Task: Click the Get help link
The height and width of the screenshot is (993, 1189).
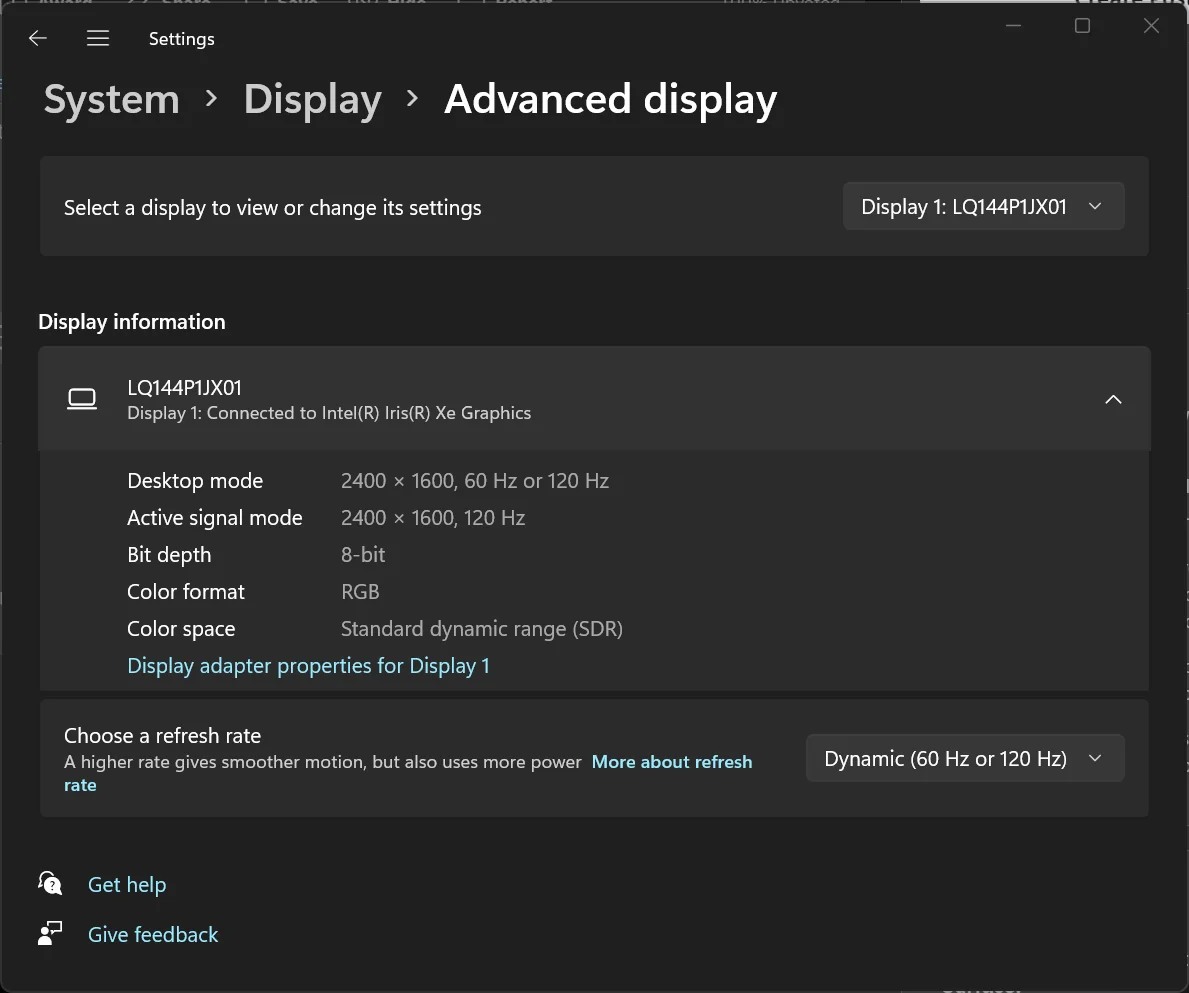Action: point(127,885)
